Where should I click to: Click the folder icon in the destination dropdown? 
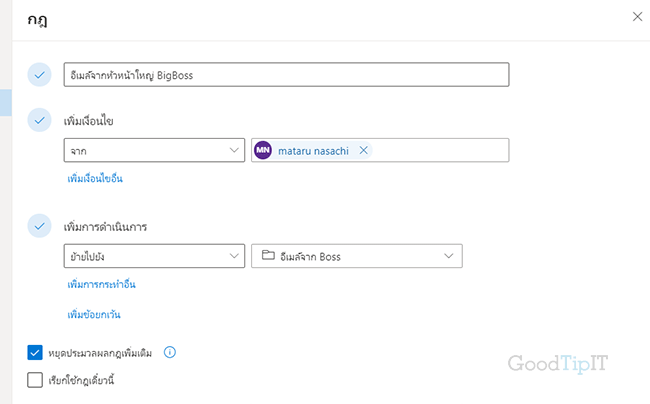point(268,255)
